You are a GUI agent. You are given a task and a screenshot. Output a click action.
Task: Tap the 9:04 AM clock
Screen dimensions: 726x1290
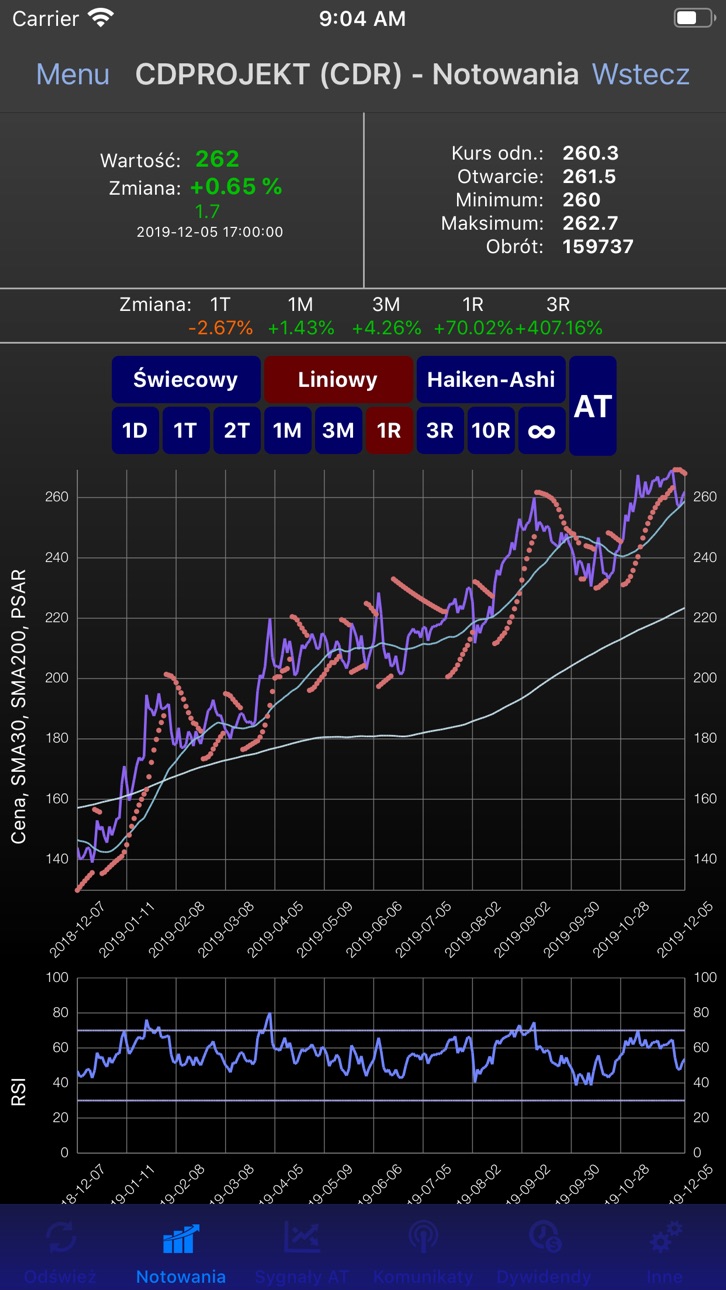coord(362,18)
